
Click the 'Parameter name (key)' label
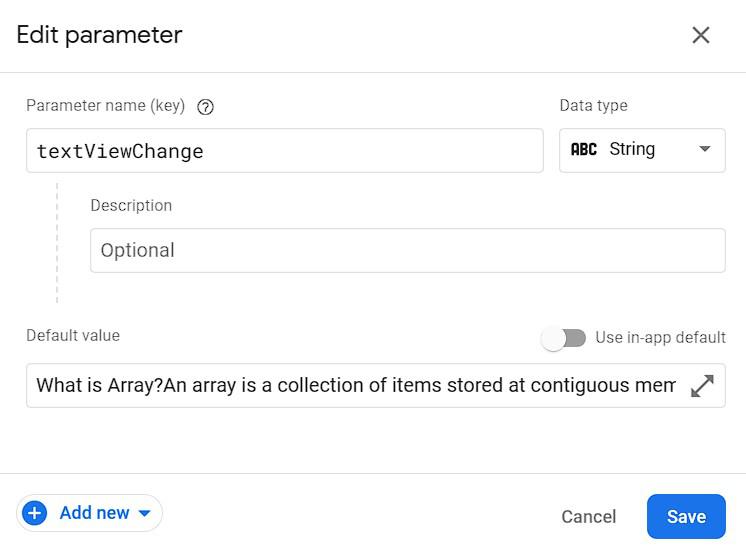point(106,106)
